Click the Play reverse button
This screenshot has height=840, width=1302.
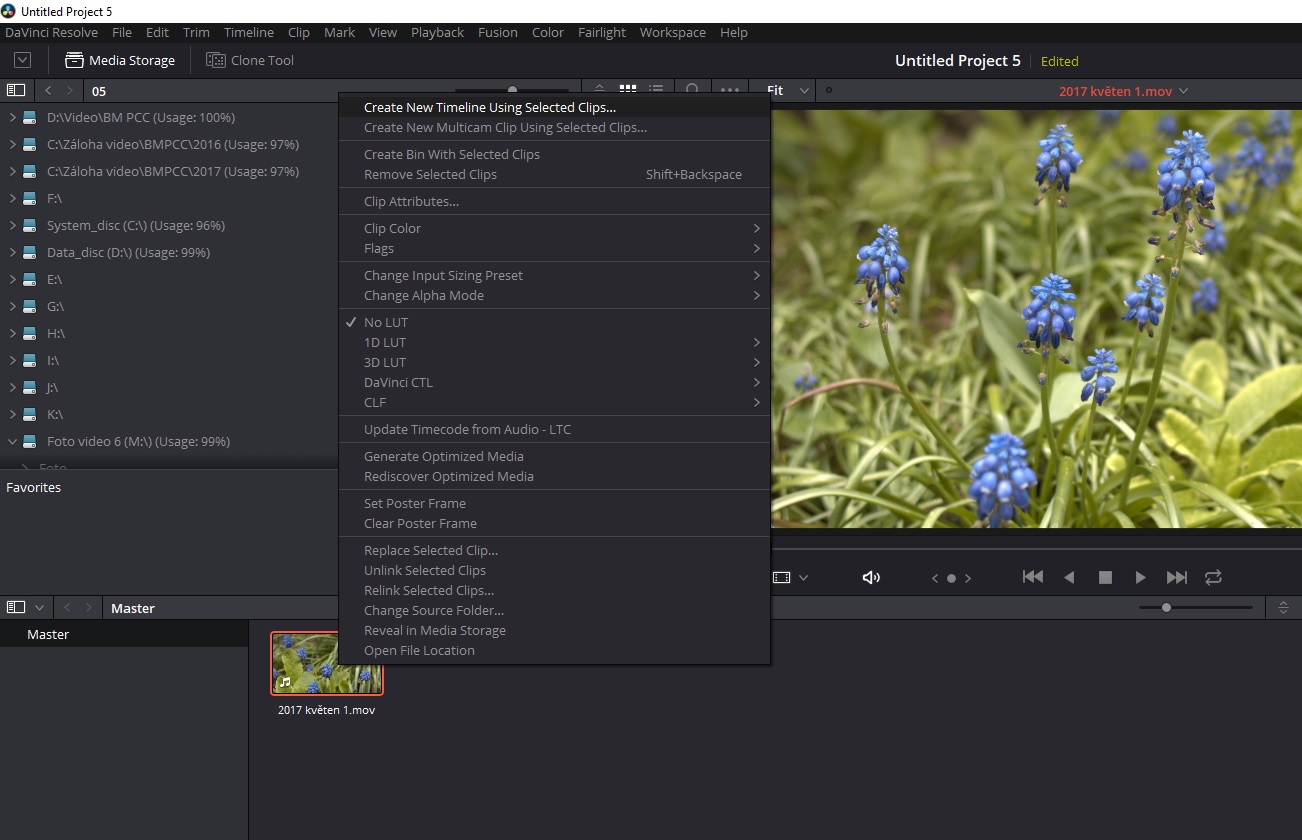point(1069,577)
